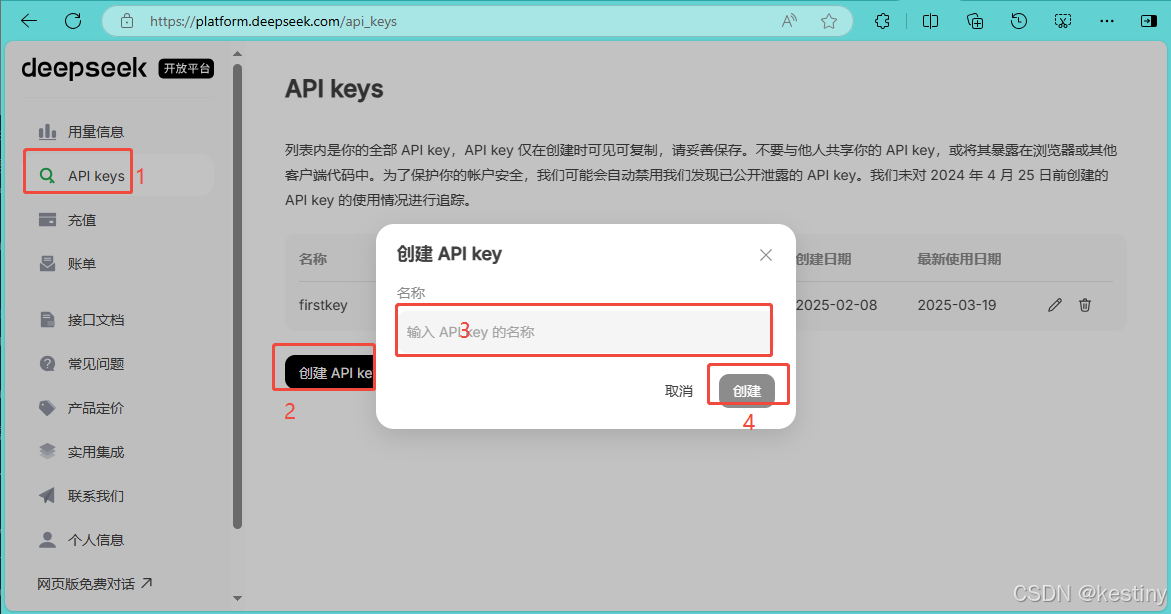
Task: Click 取消 to cancel the dialog
Action: [x=679, y=391]
